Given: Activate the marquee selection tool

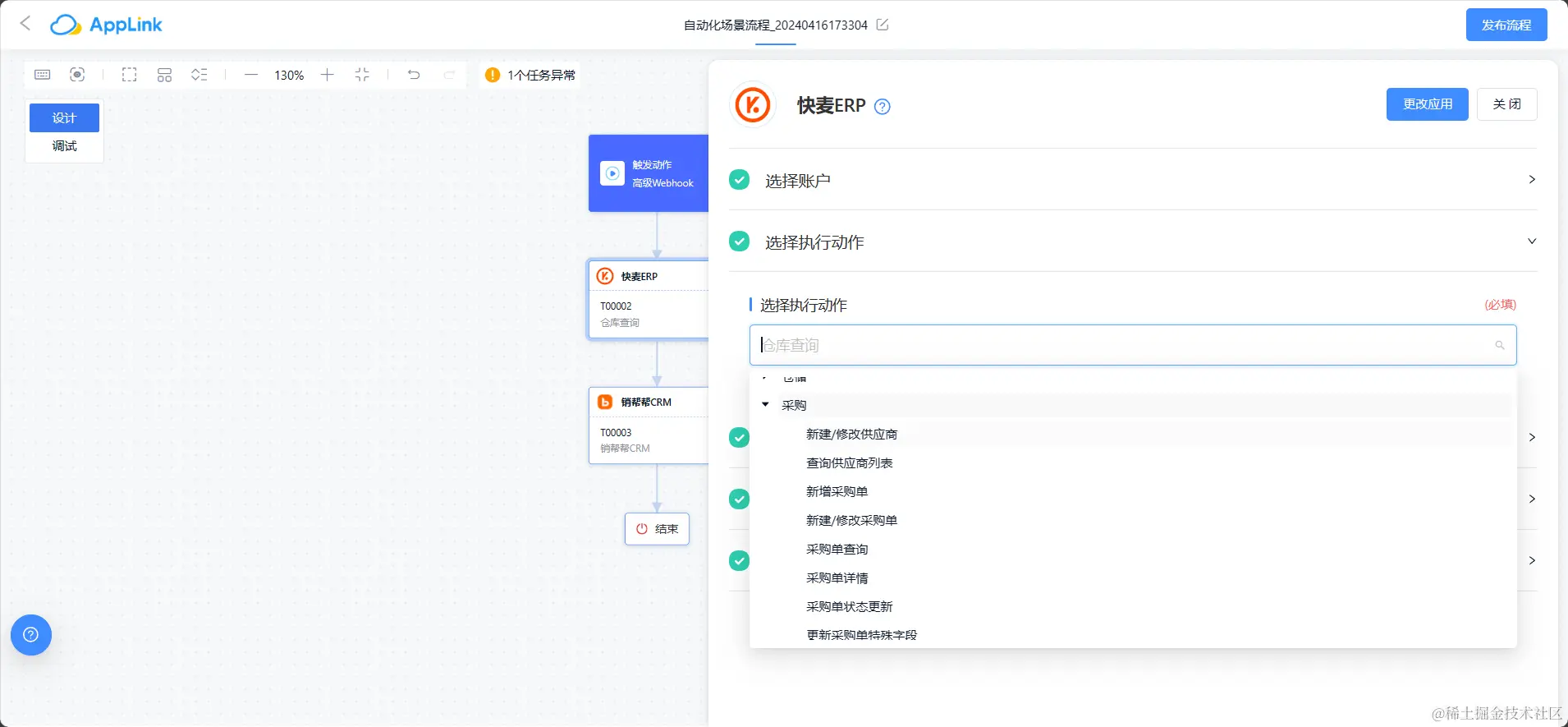Looking at the screenshot, I should click(x=130, y=75).
